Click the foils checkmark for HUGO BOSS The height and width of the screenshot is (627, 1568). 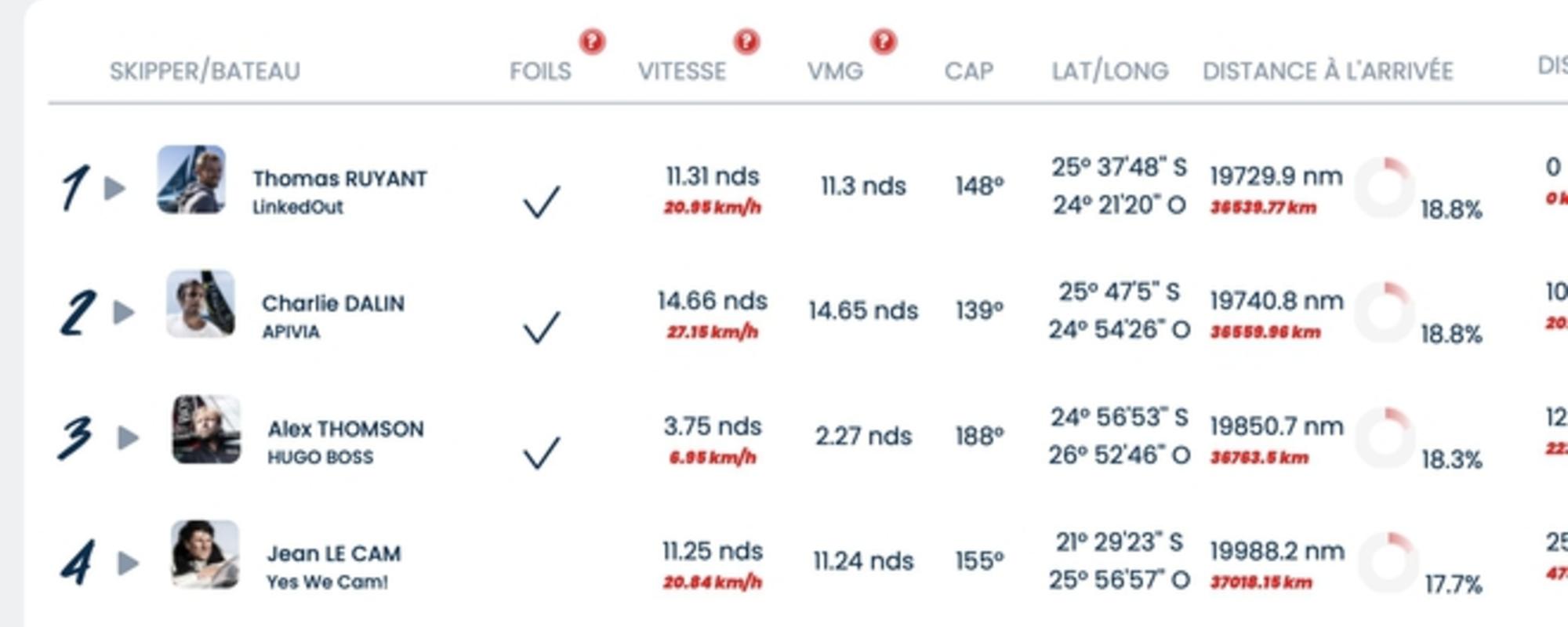[541, 452]
